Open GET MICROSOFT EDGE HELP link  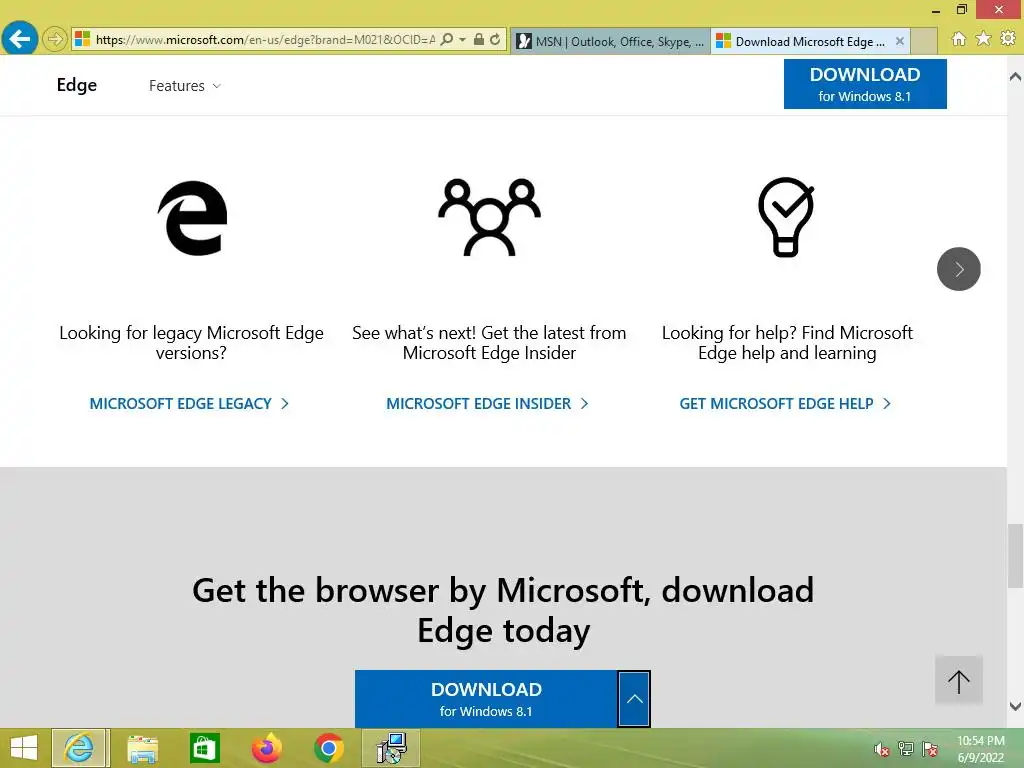coord(785,404)
